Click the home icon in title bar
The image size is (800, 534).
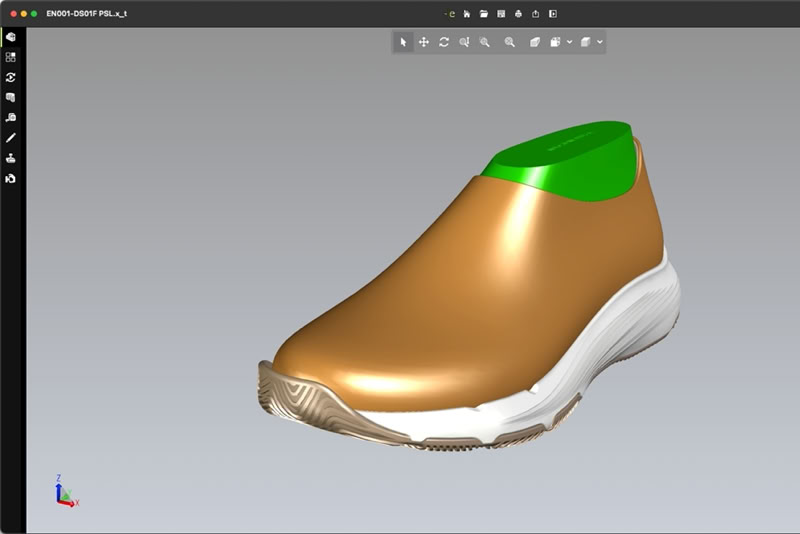click(x=467, y=14)
